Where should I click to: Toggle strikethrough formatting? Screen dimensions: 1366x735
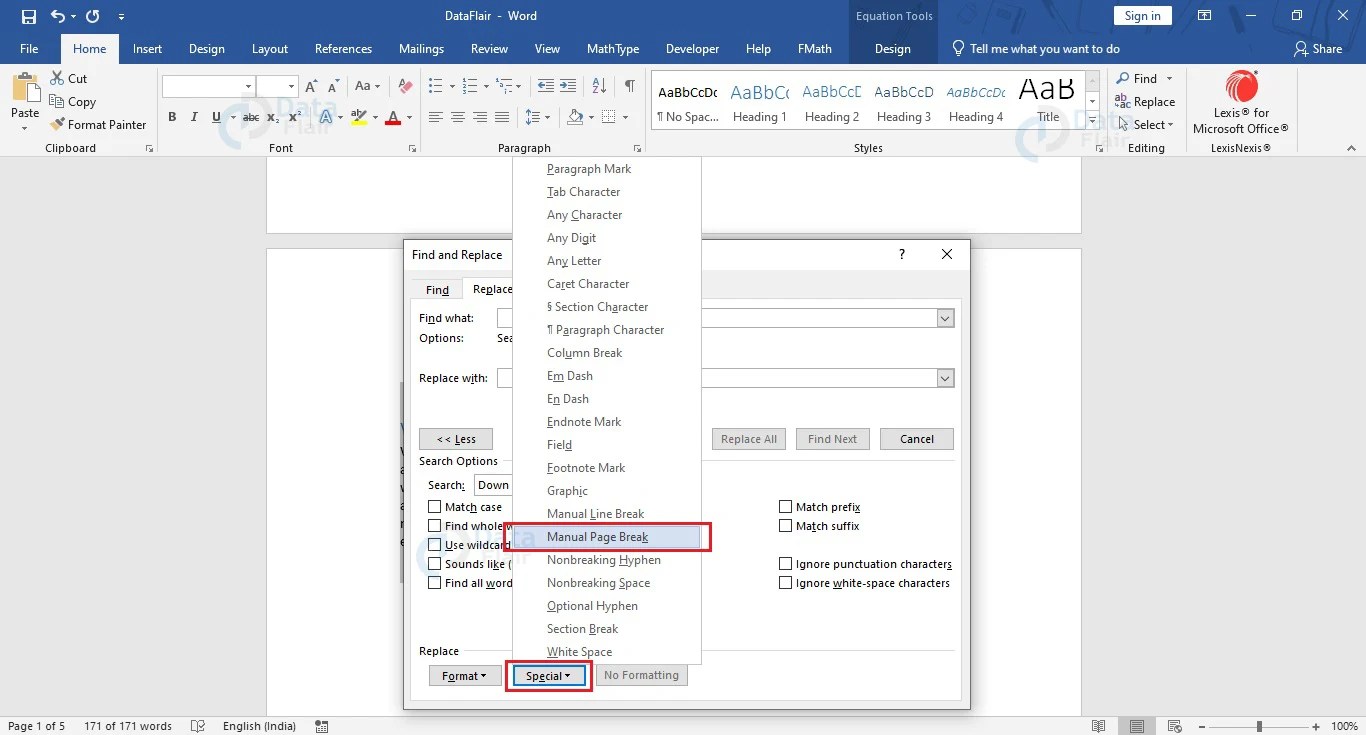click(249, 117)
